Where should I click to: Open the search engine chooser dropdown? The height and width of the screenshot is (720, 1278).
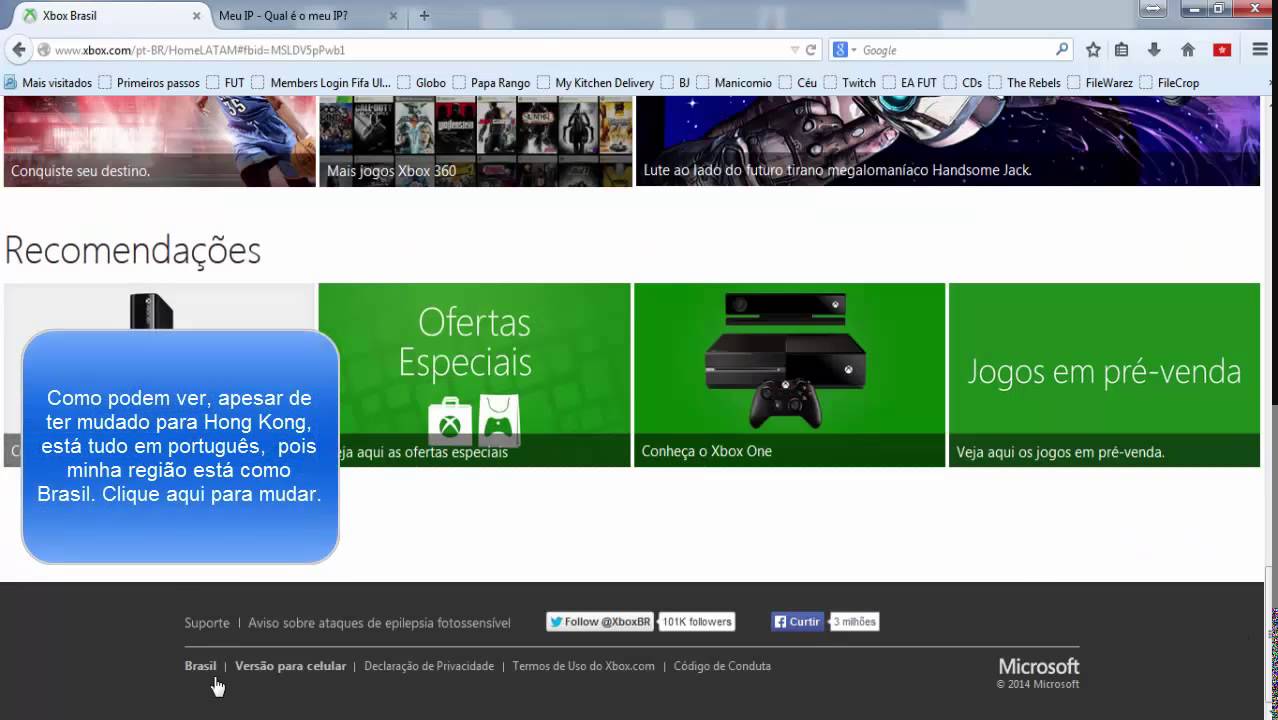click(853, 50)
